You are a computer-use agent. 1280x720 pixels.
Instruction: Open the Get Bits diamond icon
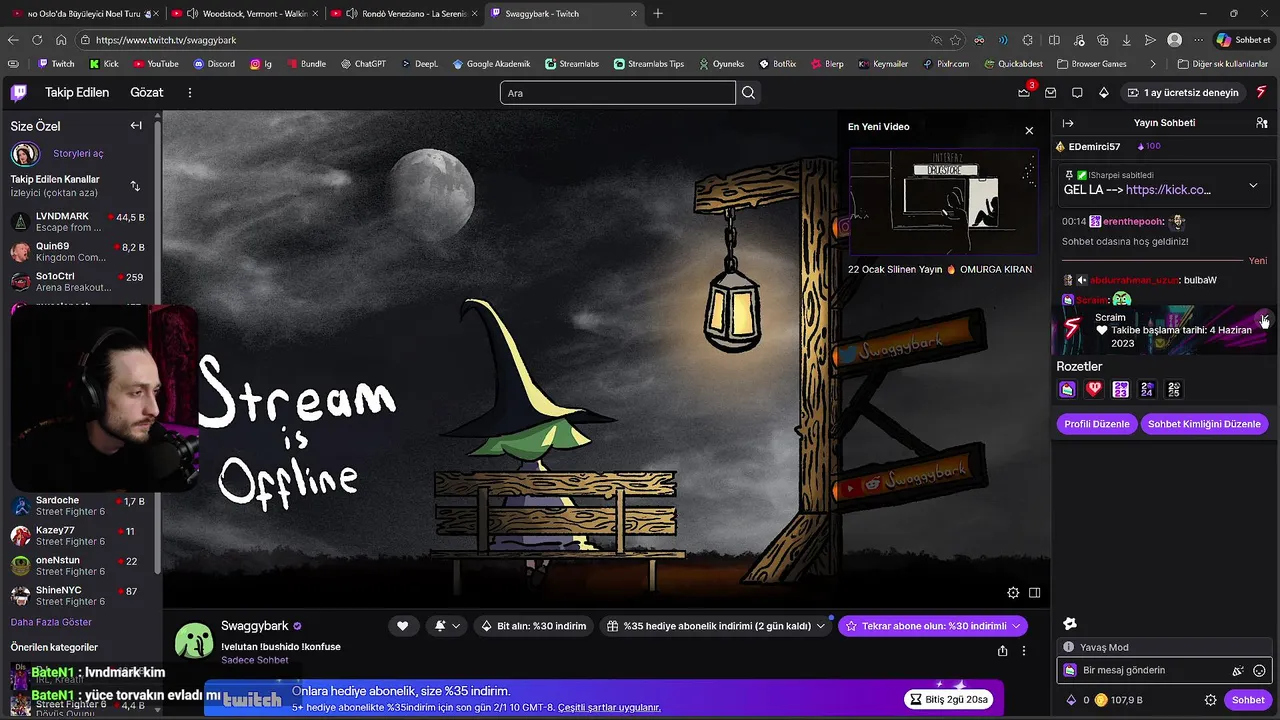(1104, 93)
